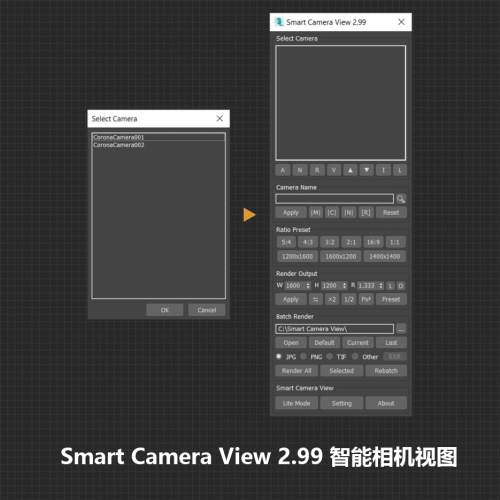Select the 3:2 ratio preset
Screen dimensions: 500x500
329,242
